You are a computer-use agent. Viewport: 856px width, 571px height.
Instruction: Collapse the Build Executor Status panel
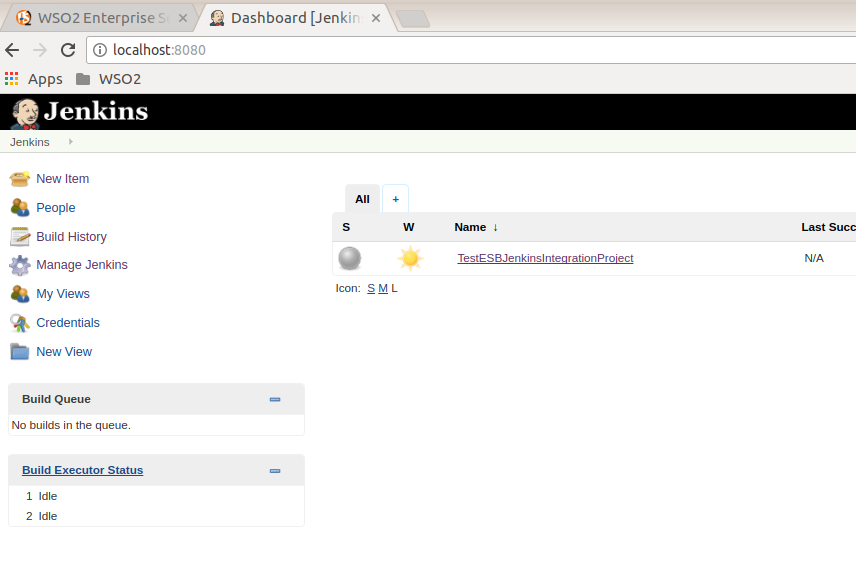275,471
